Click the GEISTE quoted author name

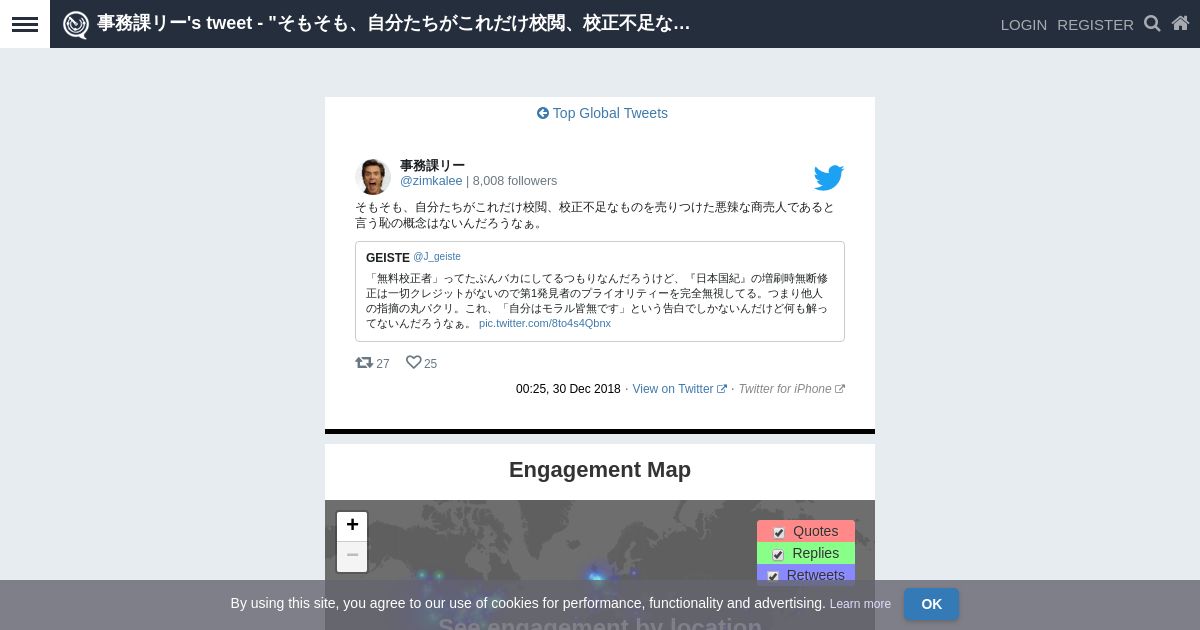(x=388, y=258)
